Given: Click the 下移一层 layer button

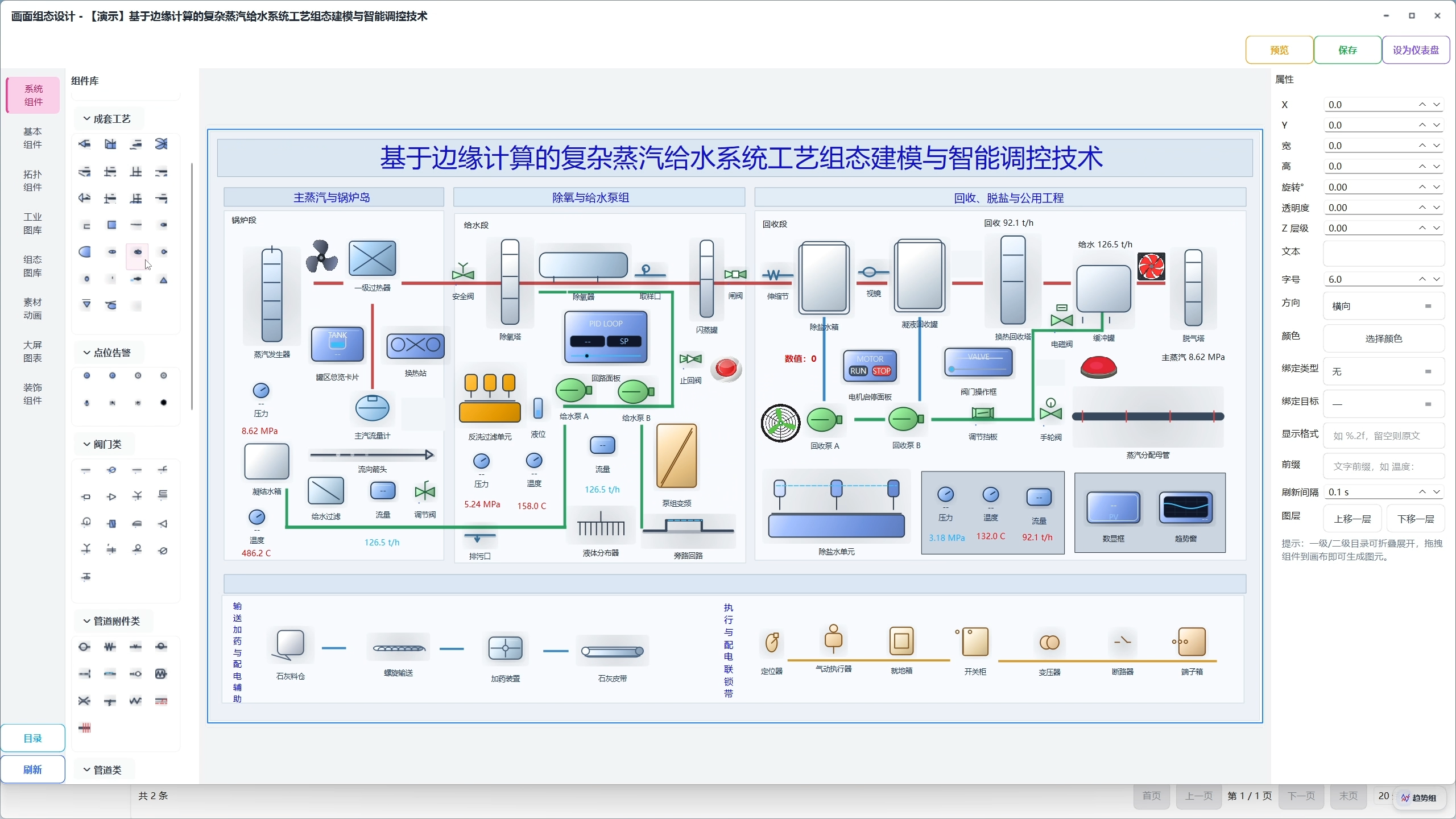Looking at the screenshot, I should click(1416, 519).
